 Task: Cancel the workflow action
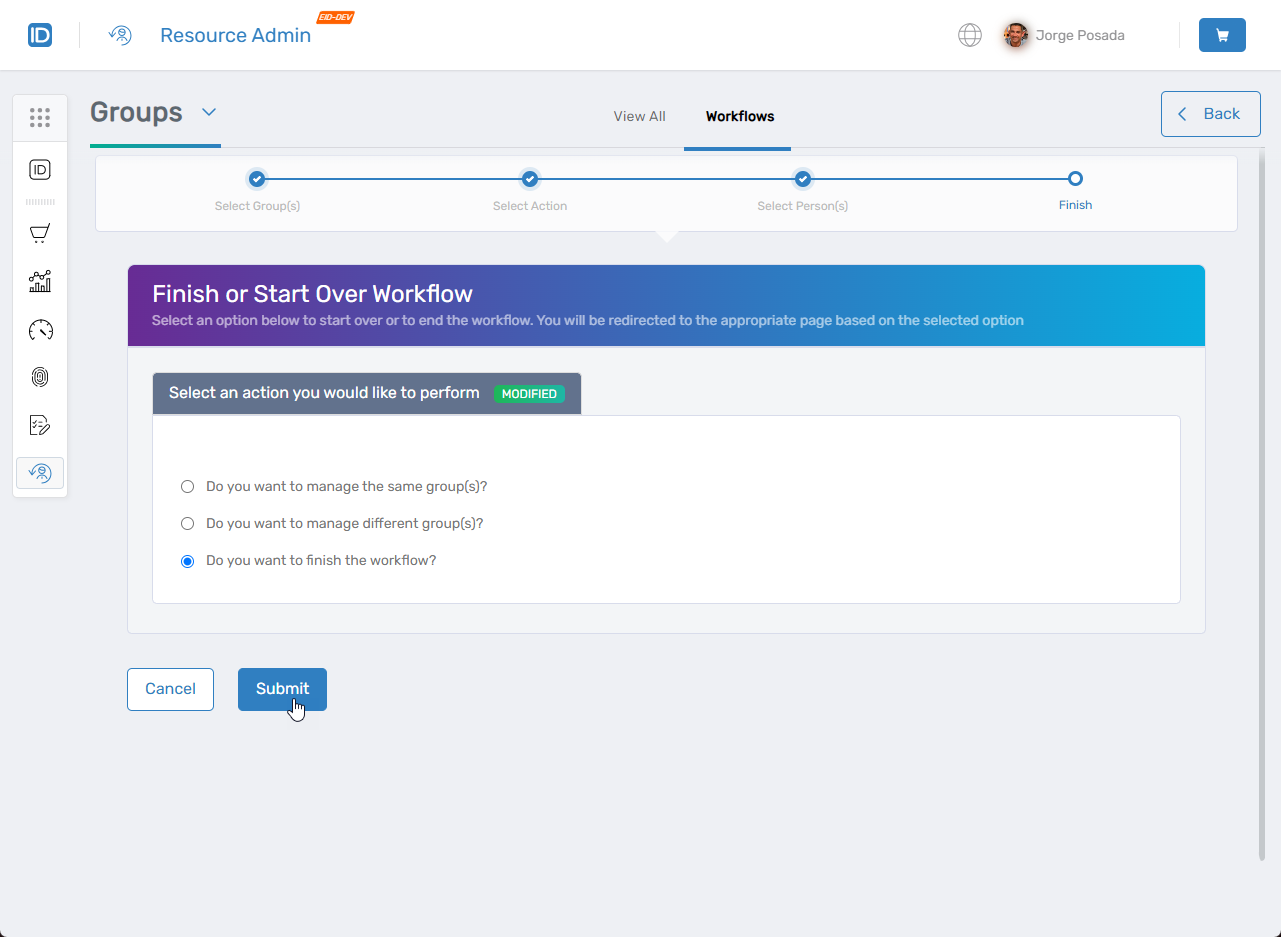(x=170, y=689)
